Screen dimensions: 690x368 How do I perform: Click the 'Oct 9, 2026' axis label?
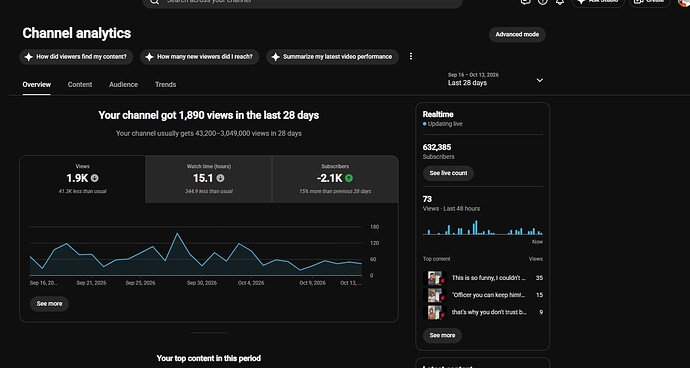pos(312,283)
